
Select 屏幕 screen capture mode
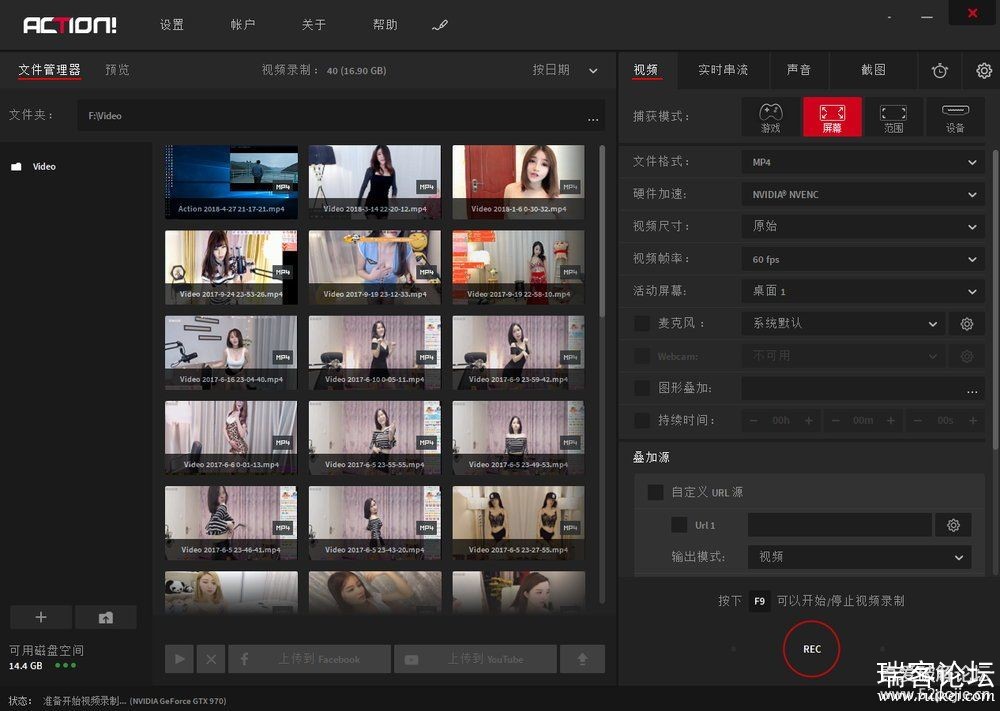click(x=832, y=117)
